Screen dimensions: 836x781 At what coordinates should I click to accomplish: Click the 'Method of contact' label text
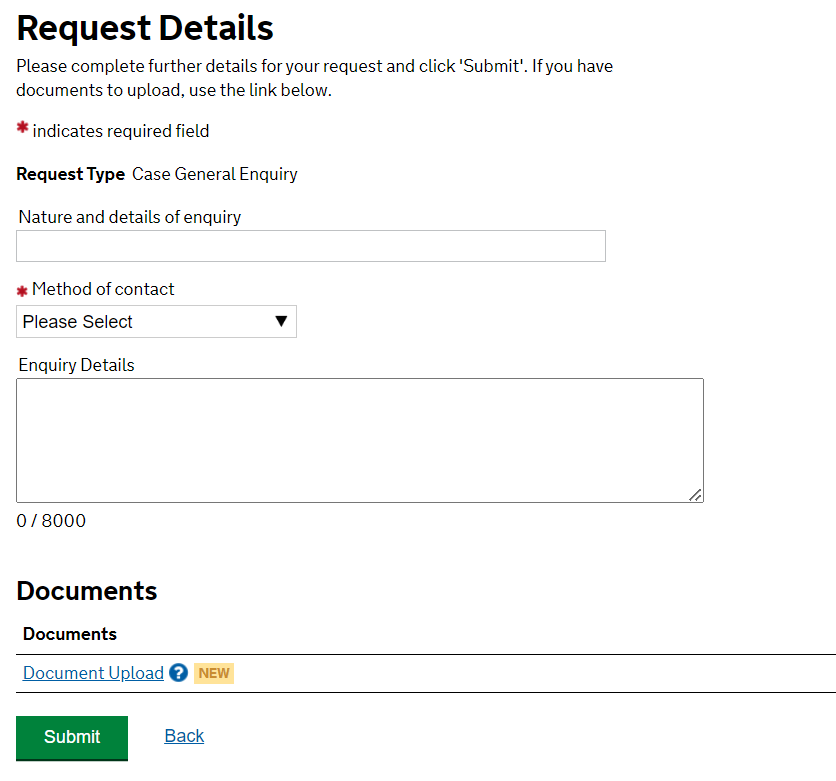pyautogui.click(x=103, y=289)
